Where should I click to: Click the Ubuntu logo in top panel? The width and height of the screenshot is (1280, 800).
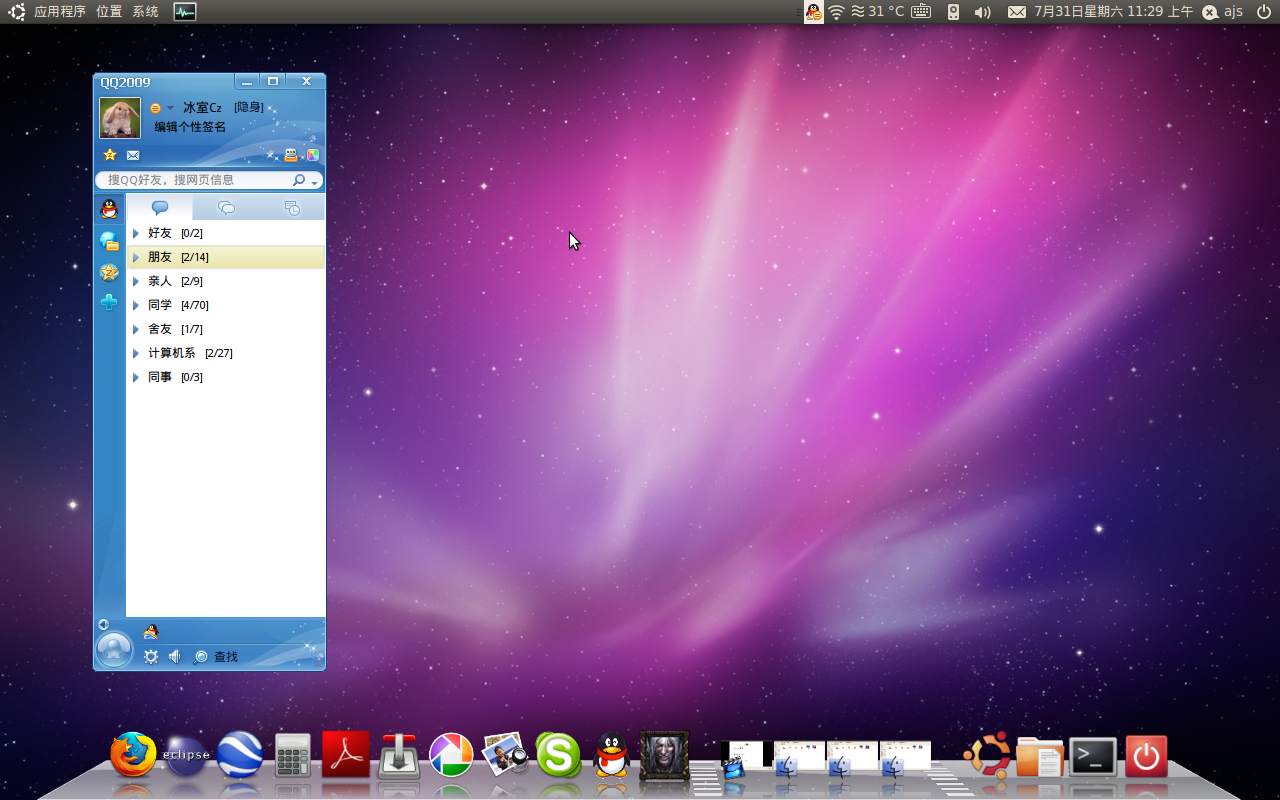click(17, 12)
